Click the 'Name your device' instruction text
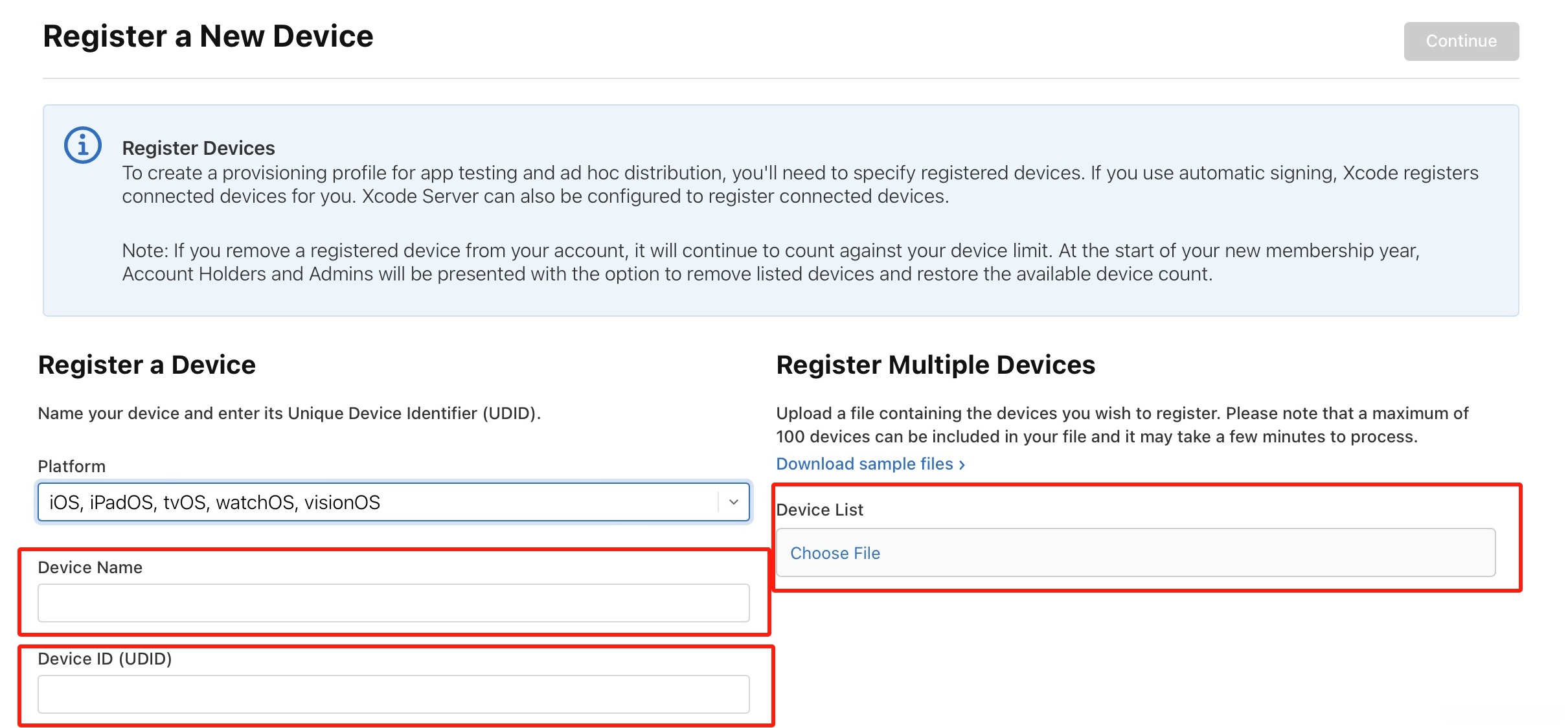Image resolution: width=1568 pixels, height=728 pixels. (x=289, y=413)
